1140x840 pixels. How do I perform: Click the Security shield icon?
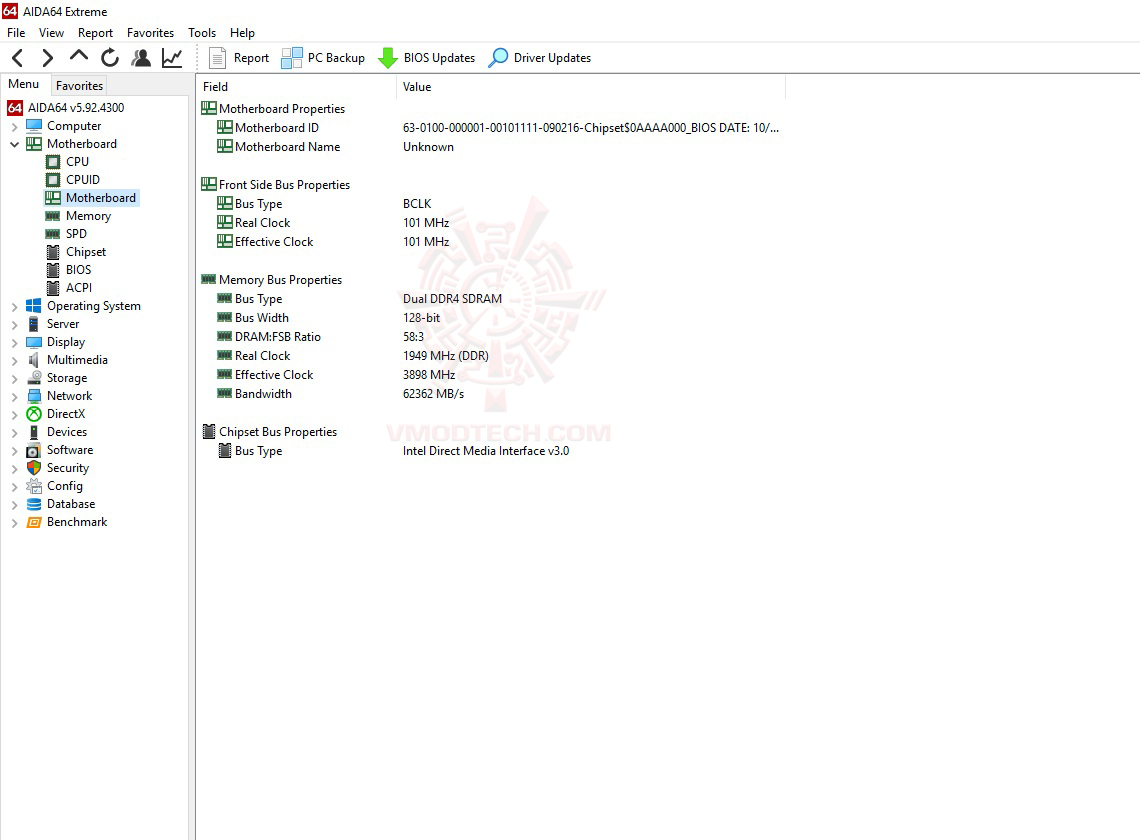pos(34,468)
